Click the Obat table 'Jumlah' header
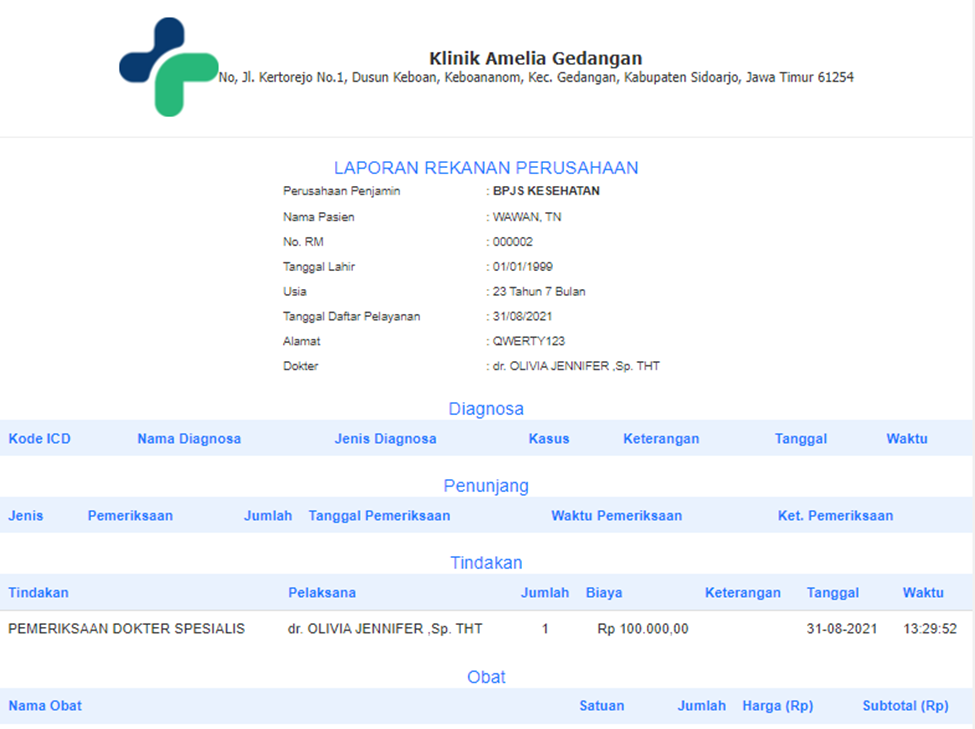This screenshot has height=729, width=975. coord(702,706)
